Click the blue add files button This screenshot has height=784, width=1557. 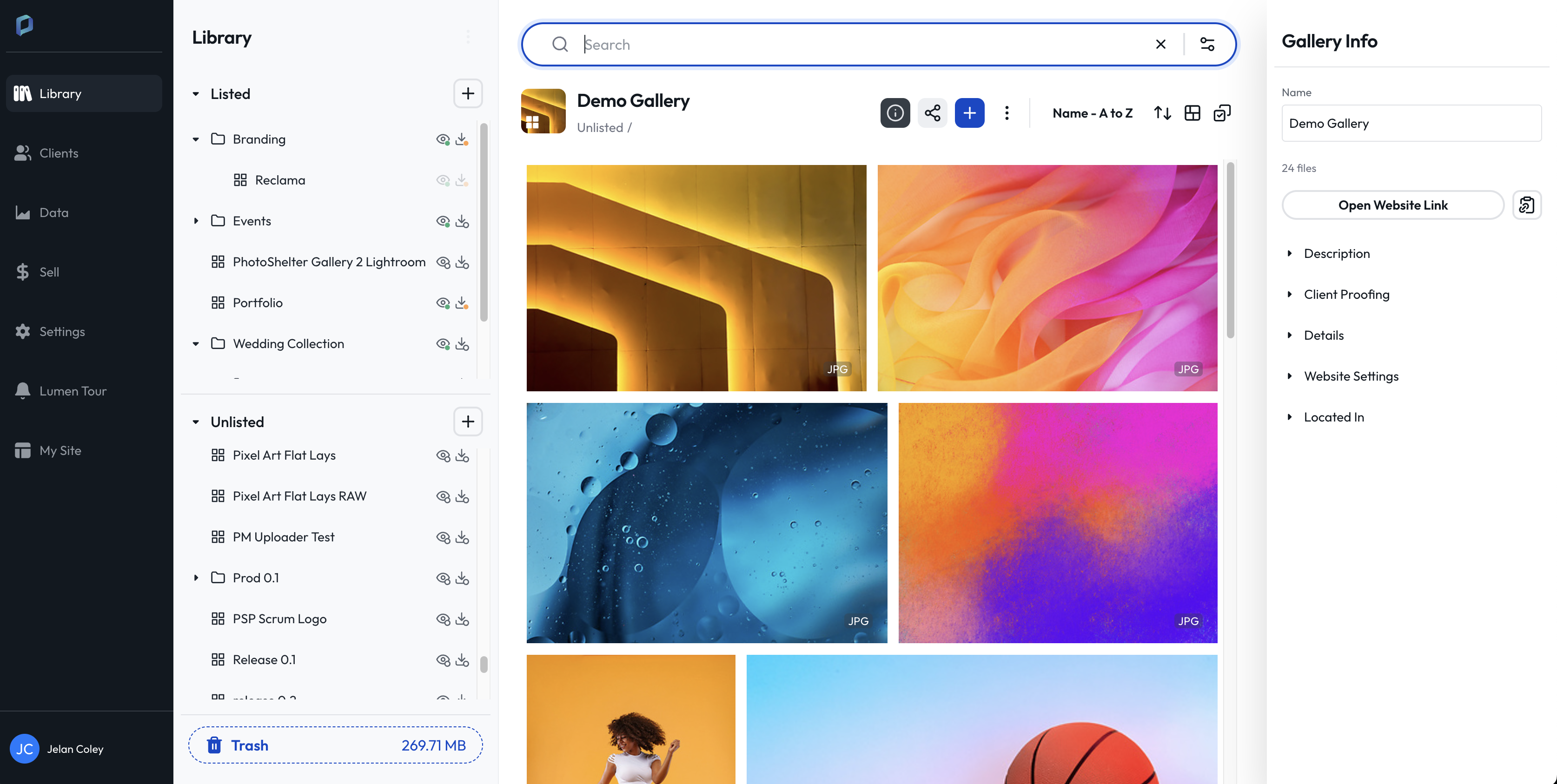click(x=969, y=113)
